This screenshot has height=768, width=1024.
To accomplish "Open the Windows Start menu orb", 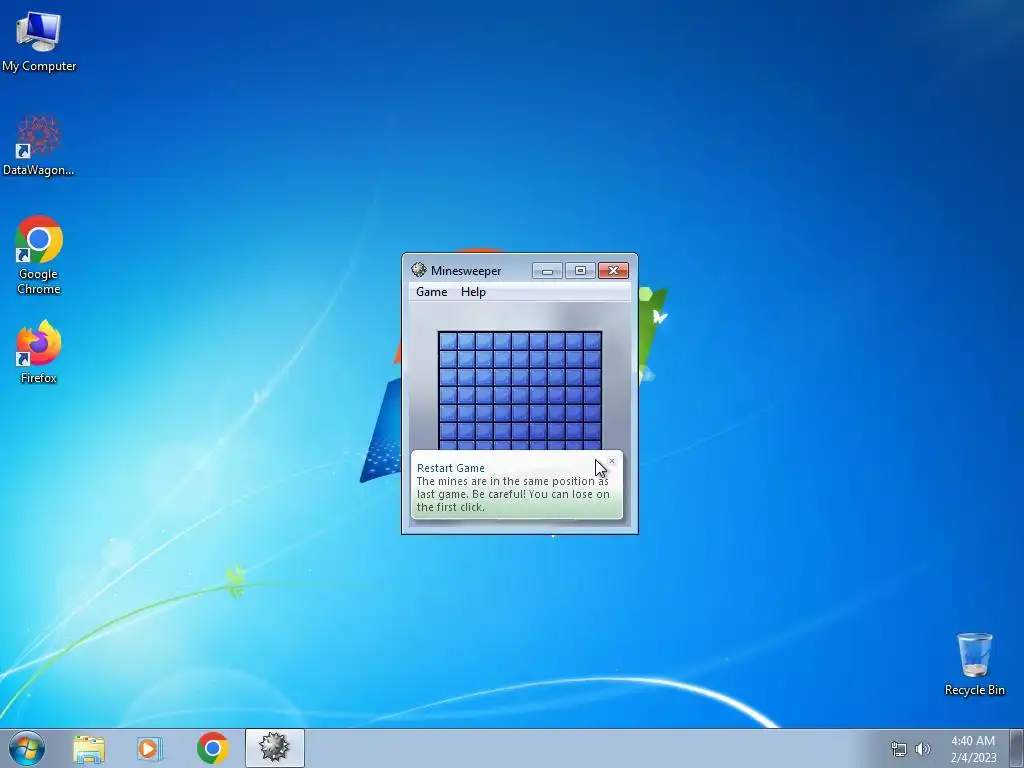I will [27, 748].
